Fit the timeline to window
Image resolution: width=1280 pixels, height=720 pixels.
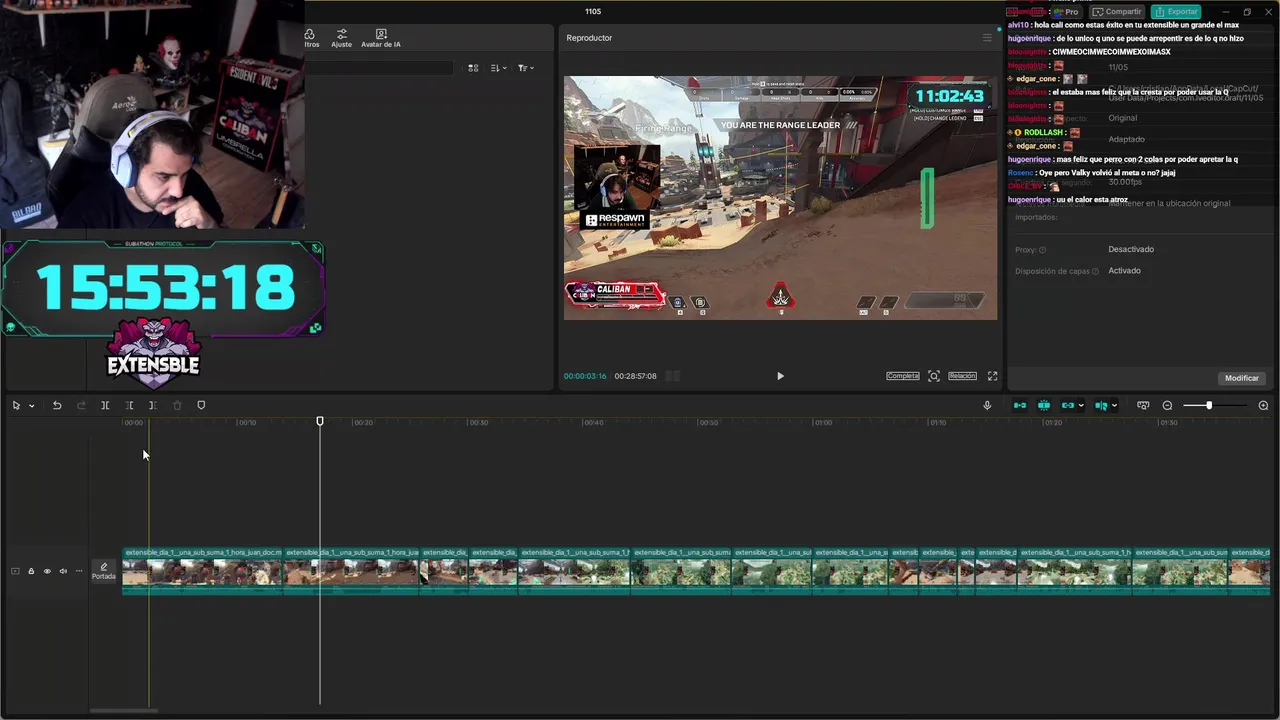tap(1143, 405)
